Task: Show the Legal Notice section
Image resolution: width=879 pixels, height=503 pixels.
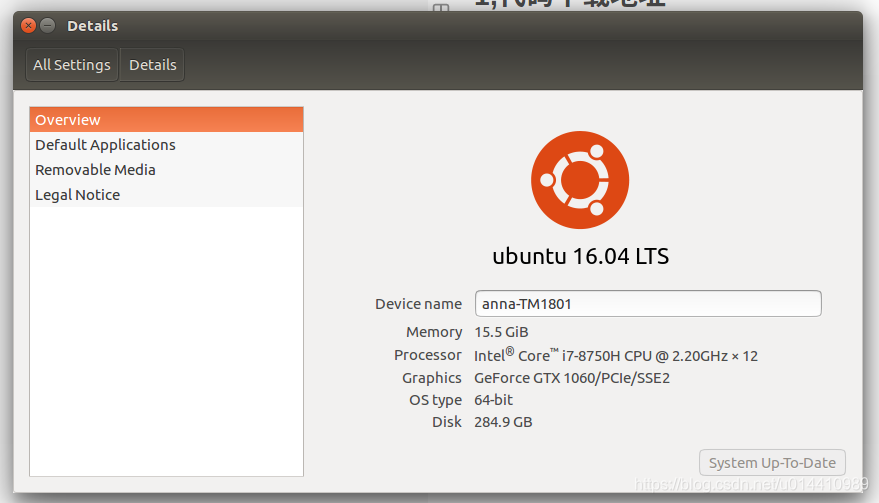Action: 166,195
